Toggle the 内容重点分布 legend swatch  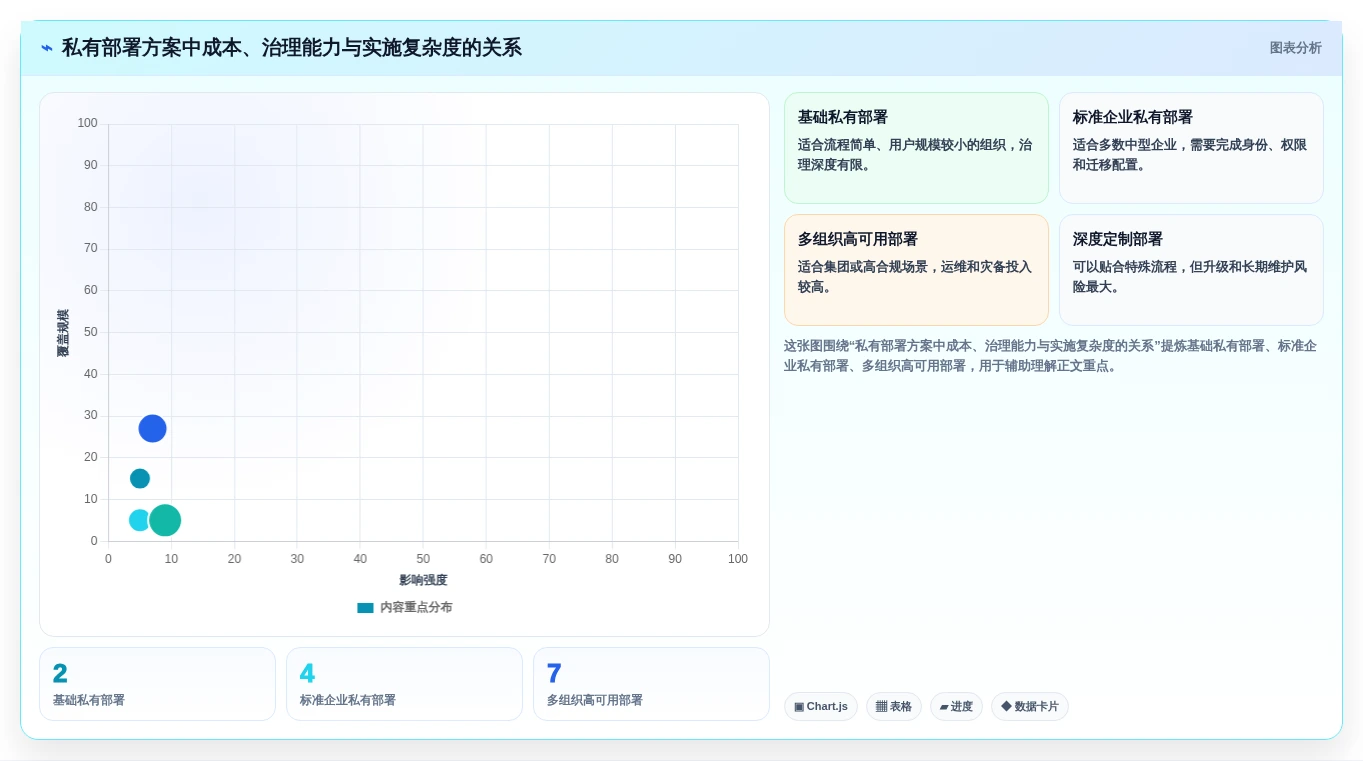click(365, 608)
